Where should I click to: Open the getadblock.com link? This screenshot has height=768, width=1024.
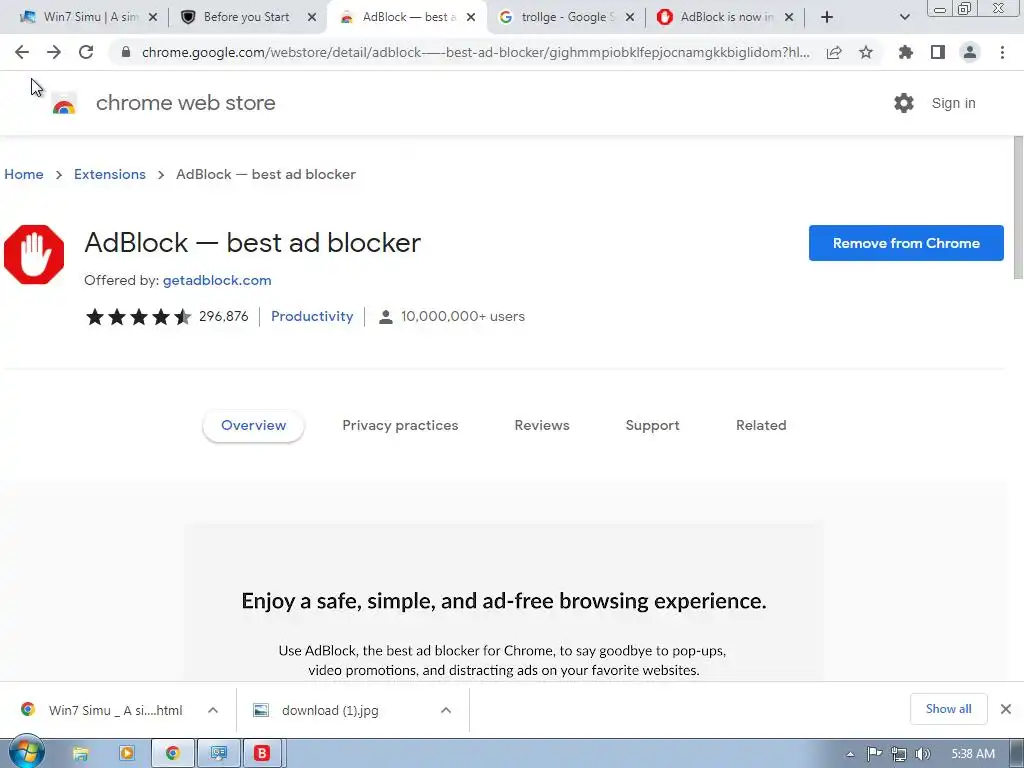click(x=217, y=280)
